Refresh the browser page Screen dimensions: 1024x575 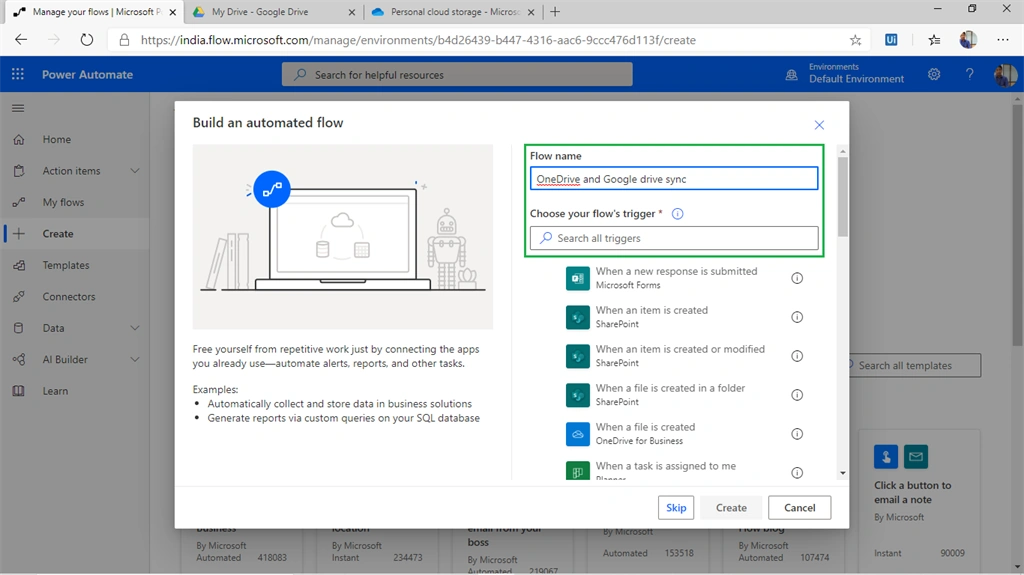pos(86,40)
